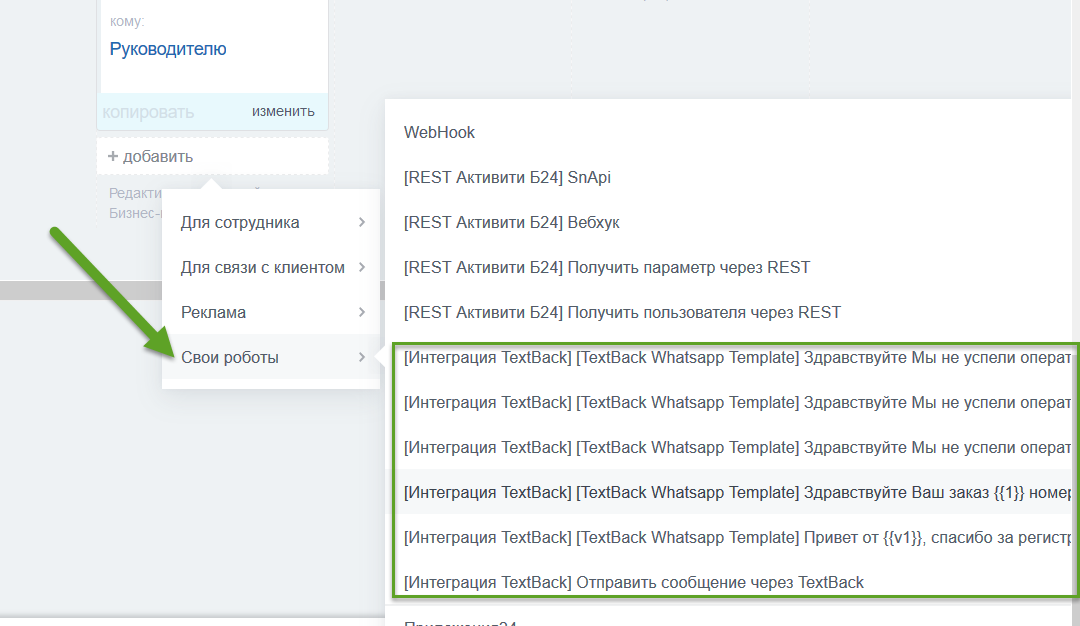Click 'копировать' on the robot card
The width and height of the screenshot is (1080, 626).
click(148, 112)
